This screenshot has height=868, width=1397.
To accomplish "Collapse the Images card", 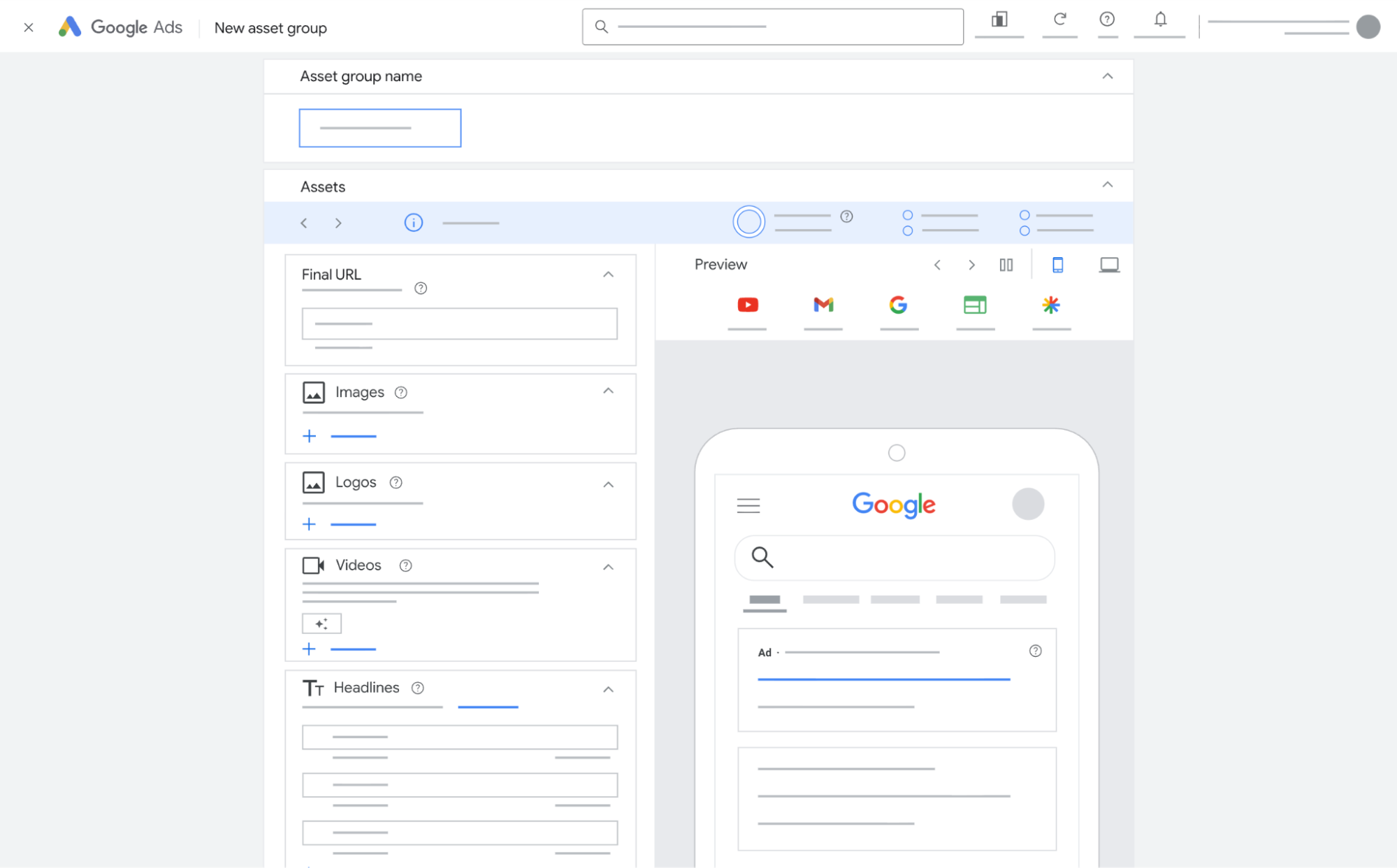I will 609,391.
